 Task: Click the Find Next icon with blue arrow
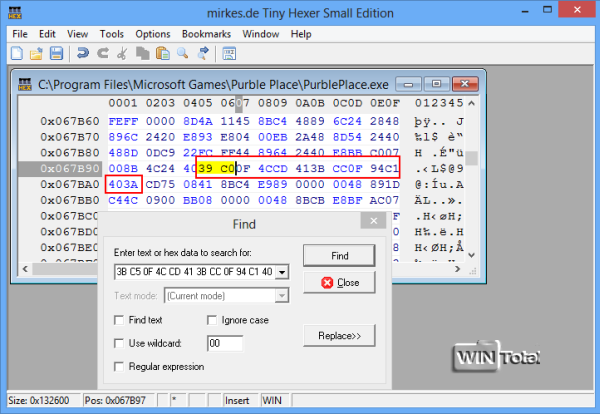click(x=203, y=53)
